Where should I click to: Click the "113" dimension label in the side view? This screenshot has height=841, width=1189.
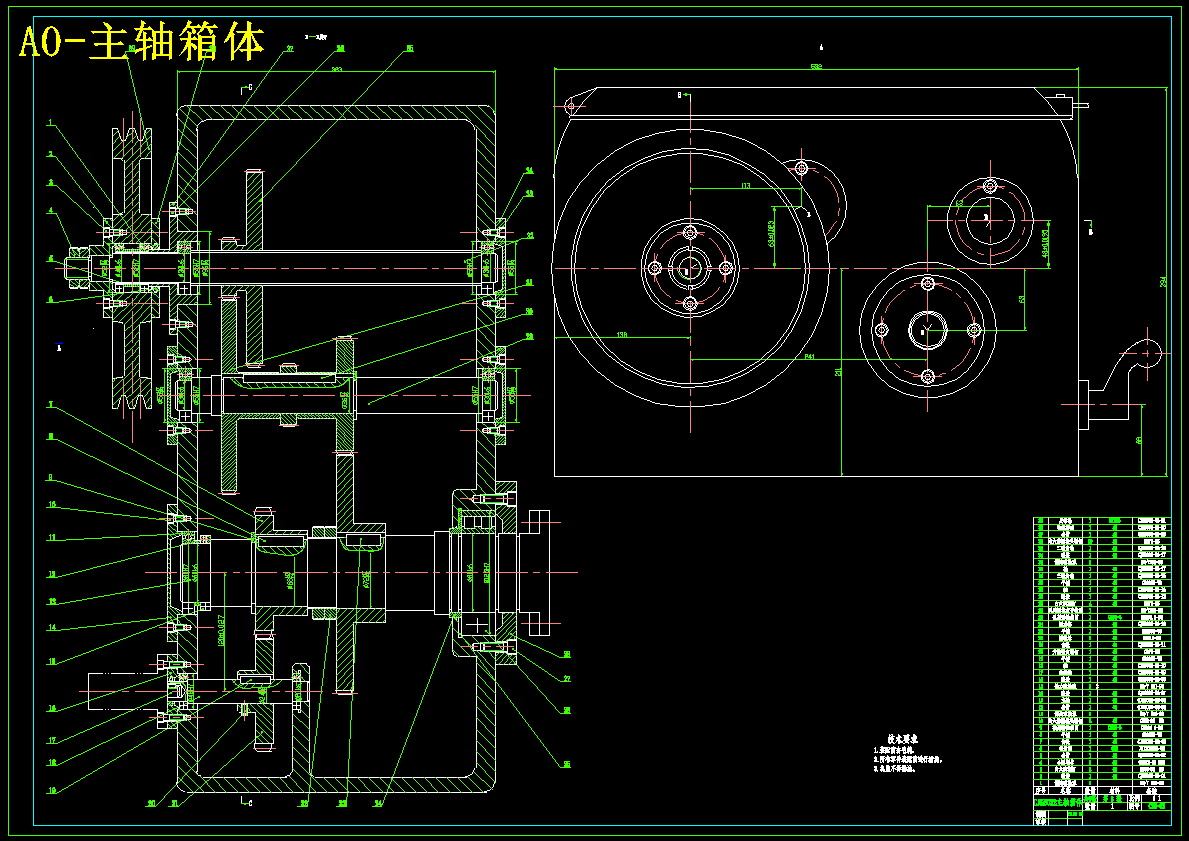745,185
